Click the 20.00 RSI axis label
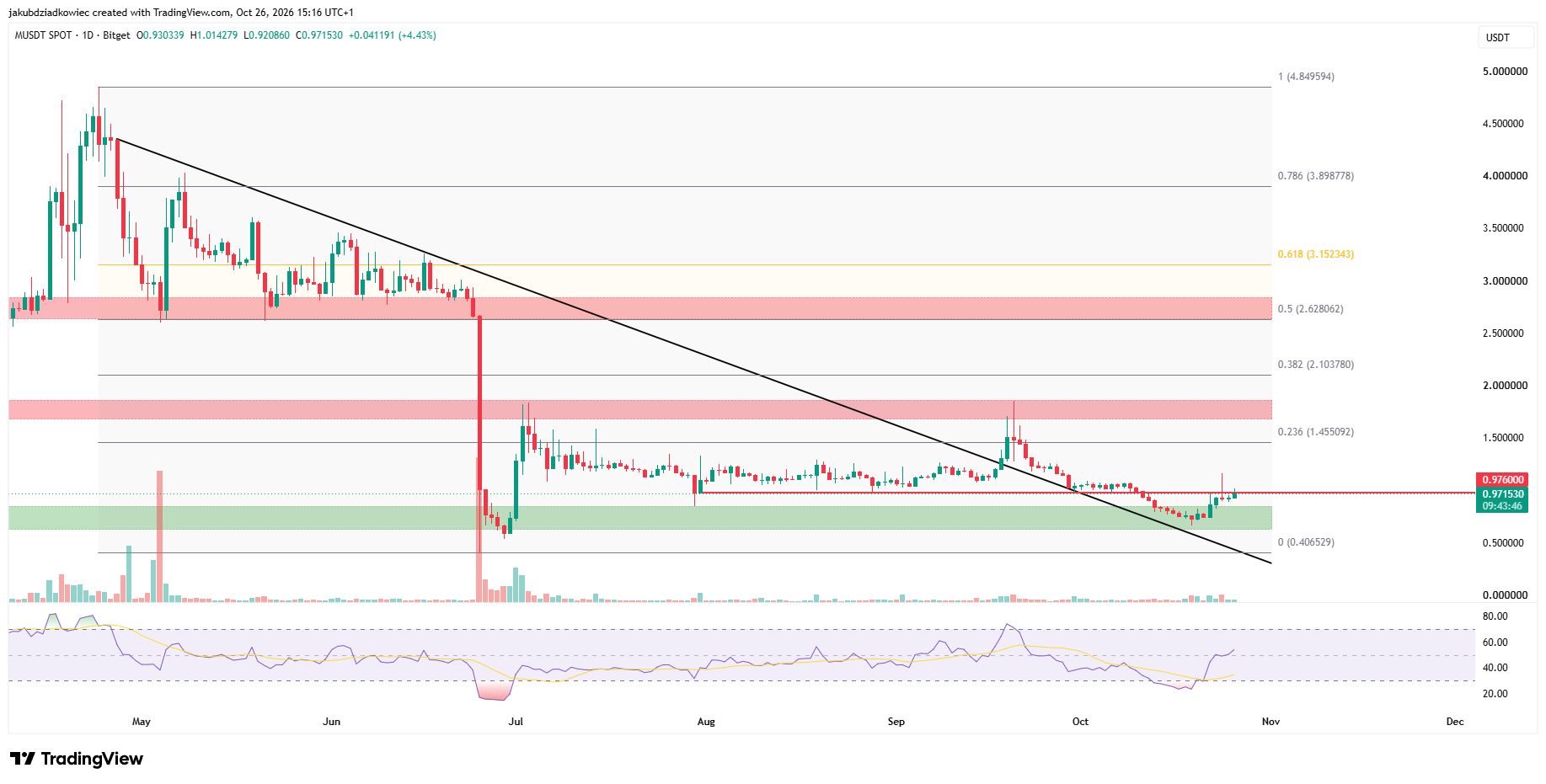This screenshot has height=784, width=1546. [1495, 694]
